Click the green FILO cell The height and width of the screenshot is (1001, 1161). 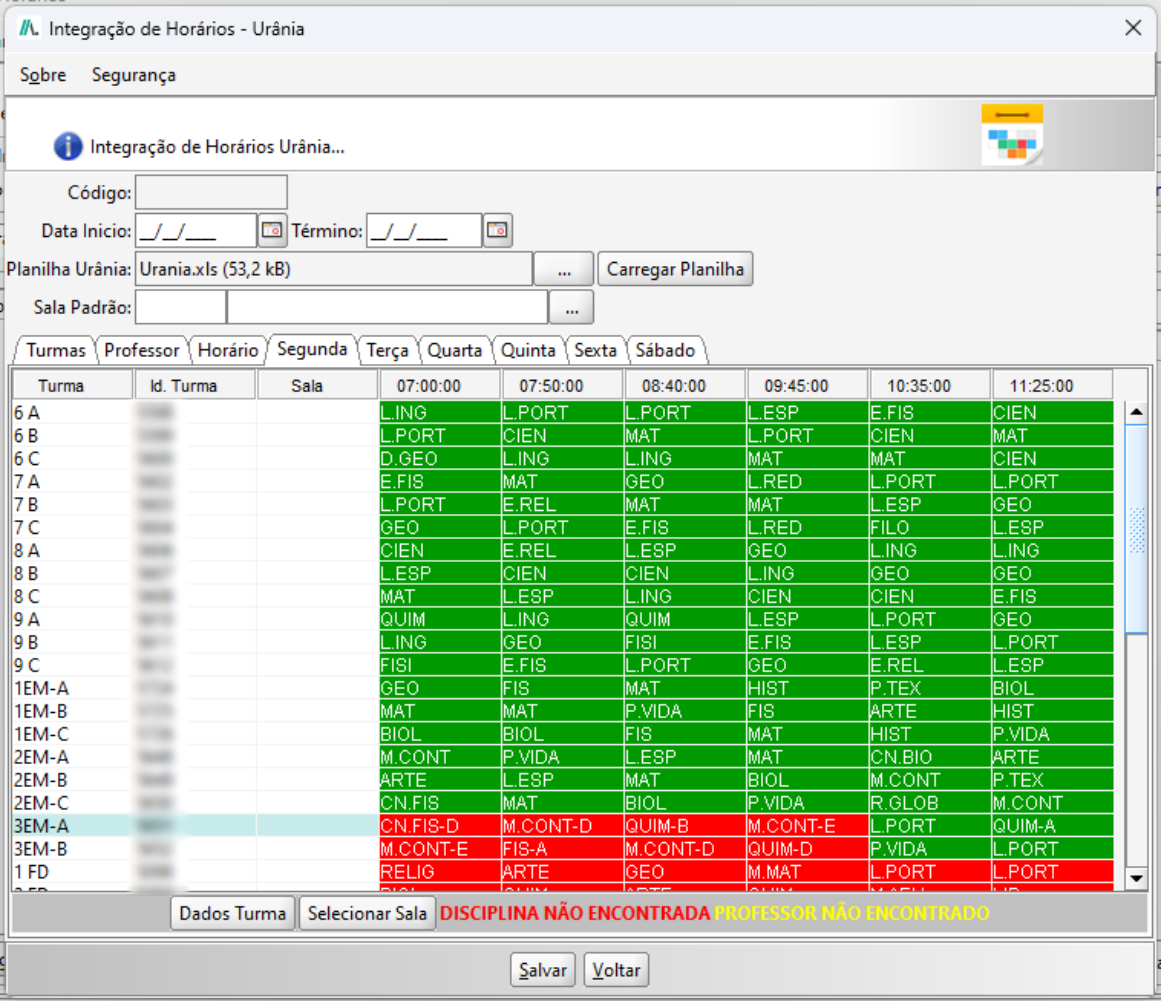pyautogui.click(x=930, y=527)
